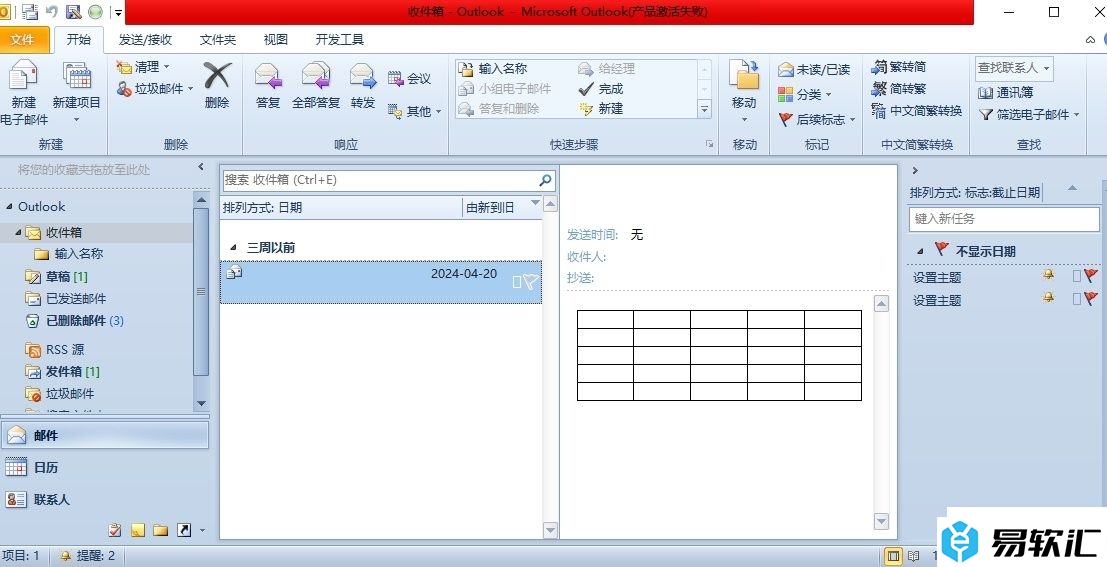Convert text with 简转繁
This screenshot has width=1107, height=567.
coord(899,89)
